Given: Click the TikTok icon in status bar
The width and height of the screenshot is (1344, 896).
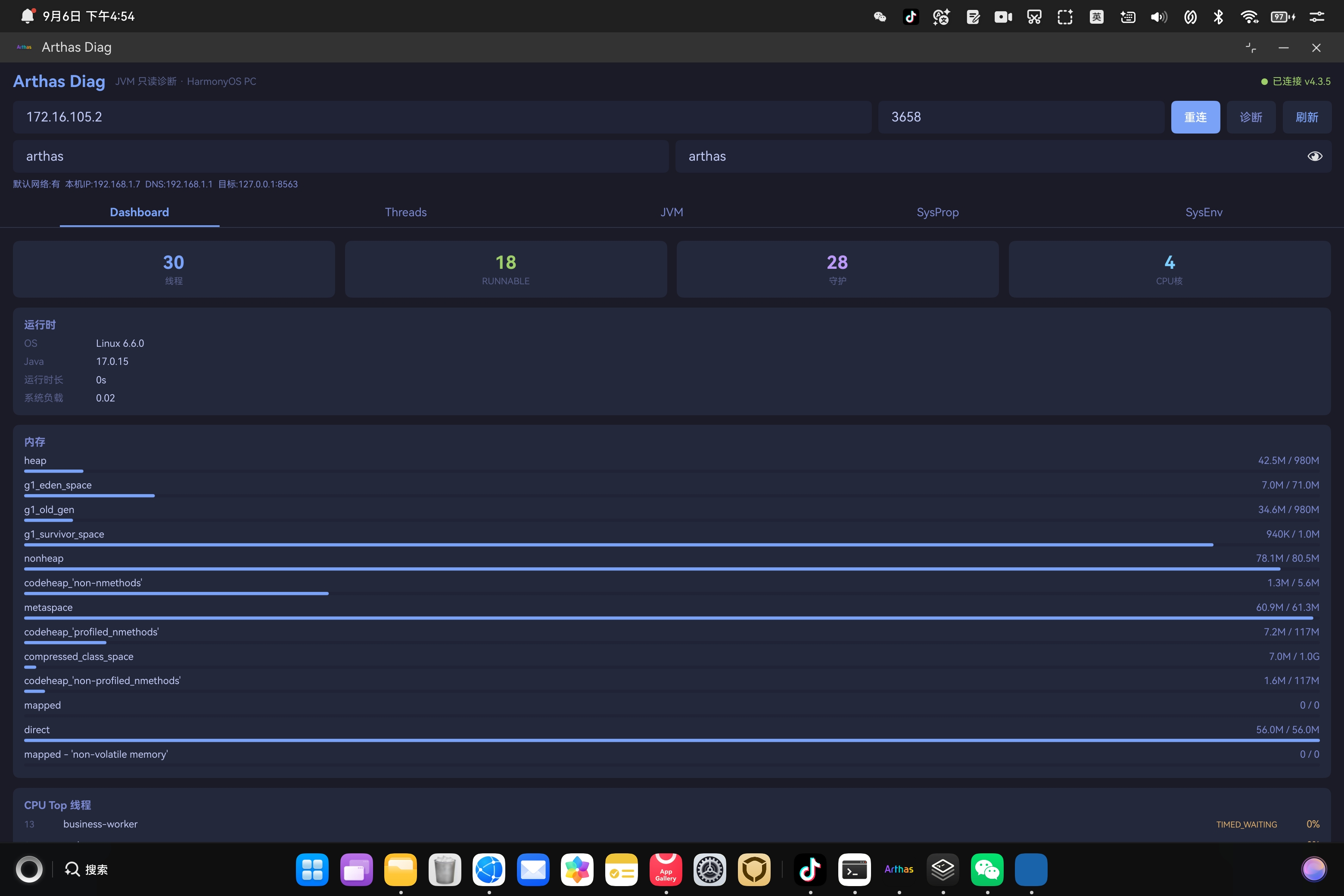Looking at the screenshot, I should click(x=911, y=16).
